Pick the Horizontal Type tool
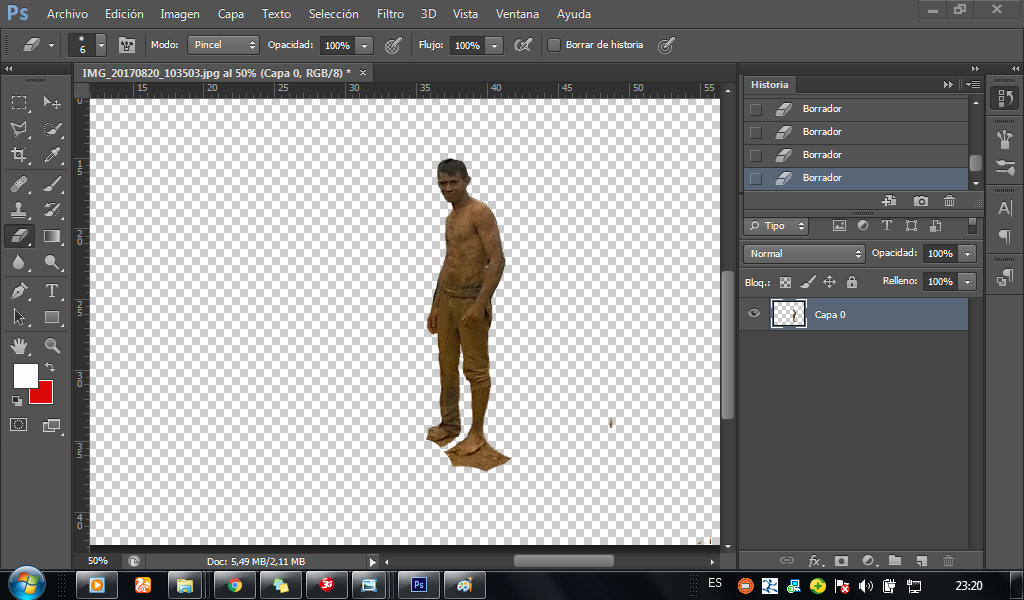 point(52,291)
